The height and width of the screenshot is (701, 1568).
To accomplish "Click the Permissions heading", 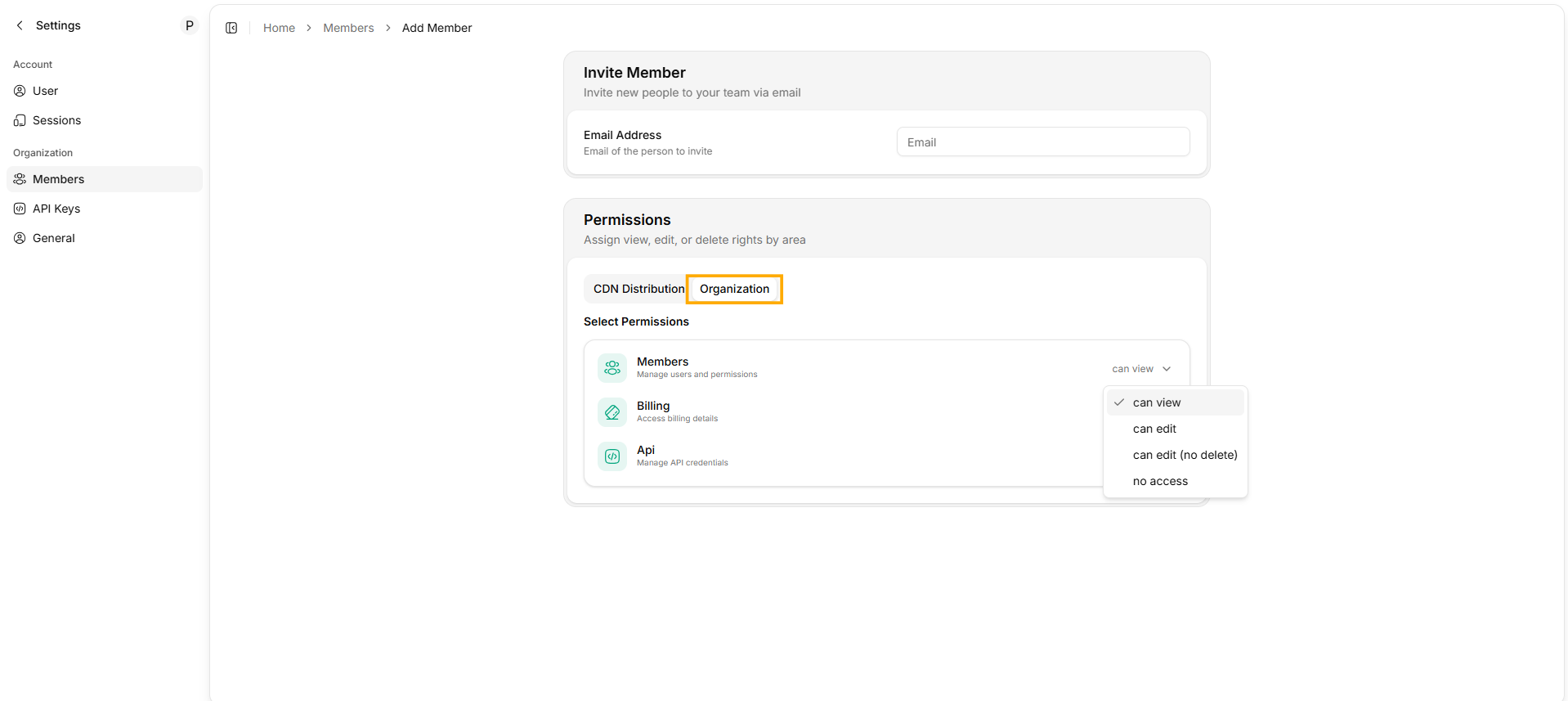I will 627,220.
